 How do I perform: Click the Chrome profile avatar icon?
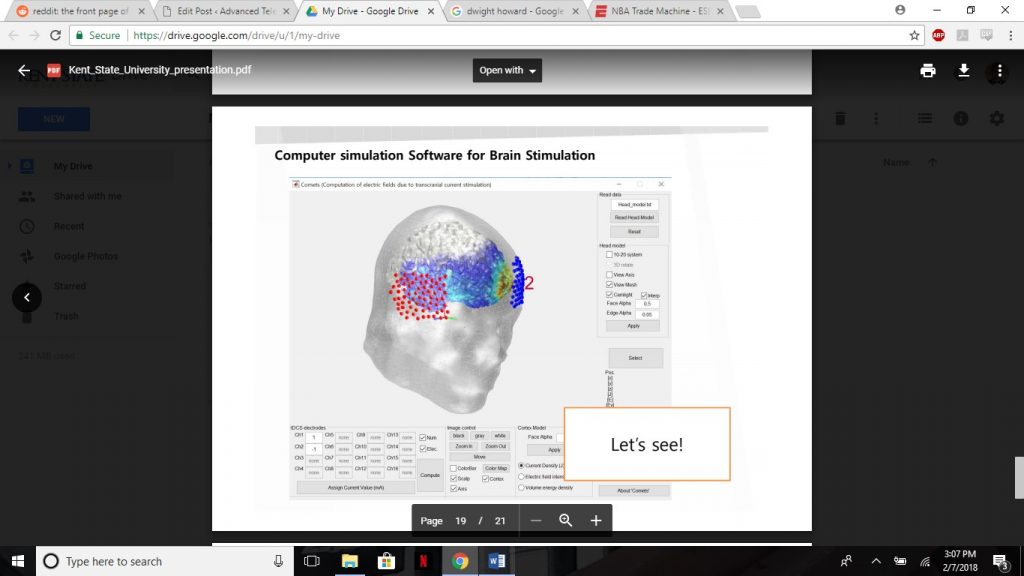900,10
